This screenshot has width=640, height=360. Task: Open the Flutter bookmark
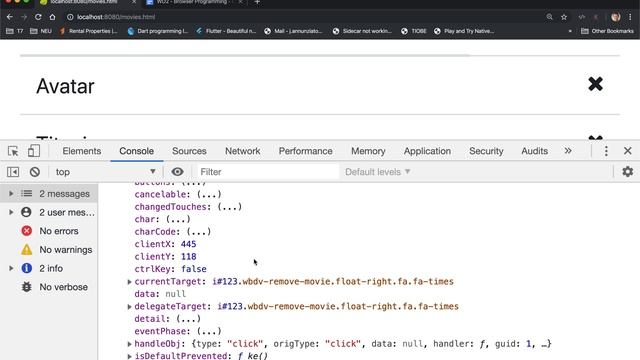[226, 31]
